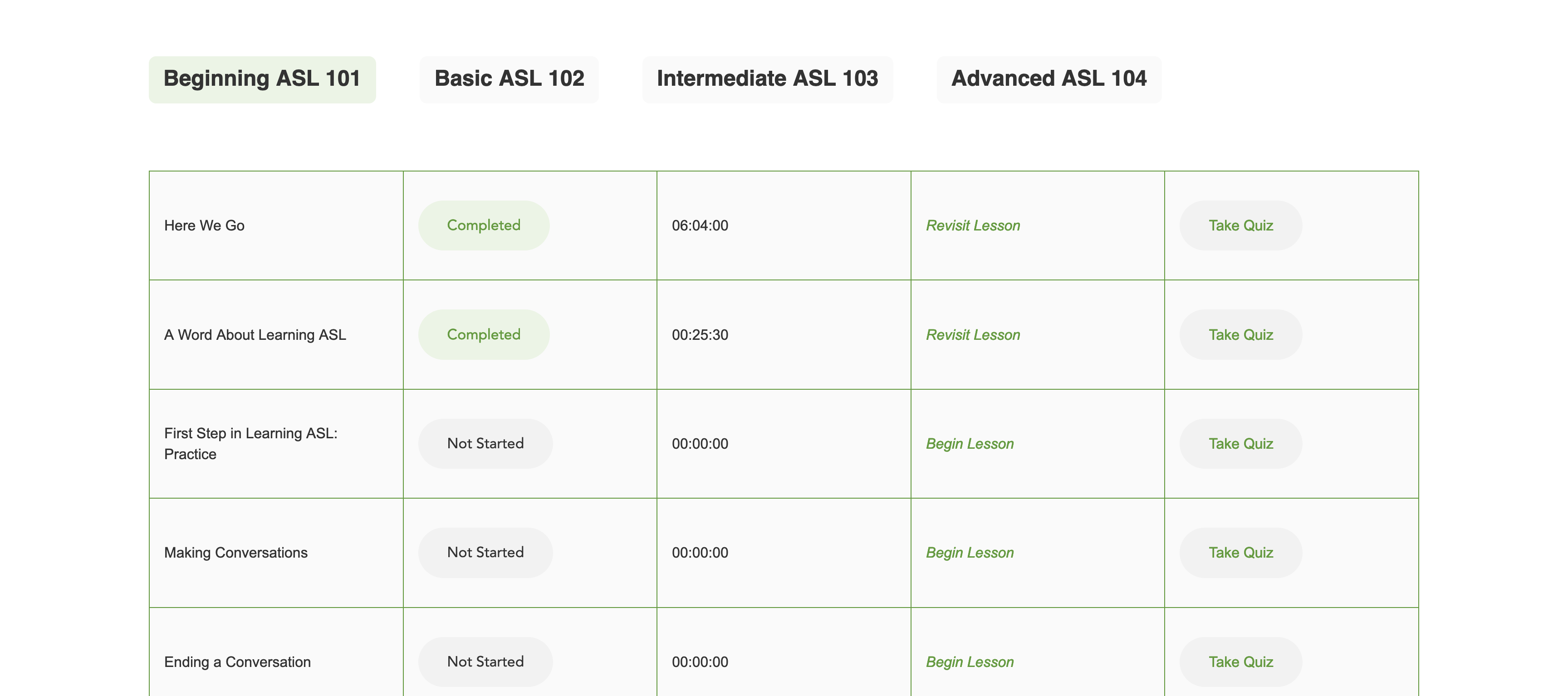Take the quiz for First Step in Learning ASL

[x=1241, y=443]
